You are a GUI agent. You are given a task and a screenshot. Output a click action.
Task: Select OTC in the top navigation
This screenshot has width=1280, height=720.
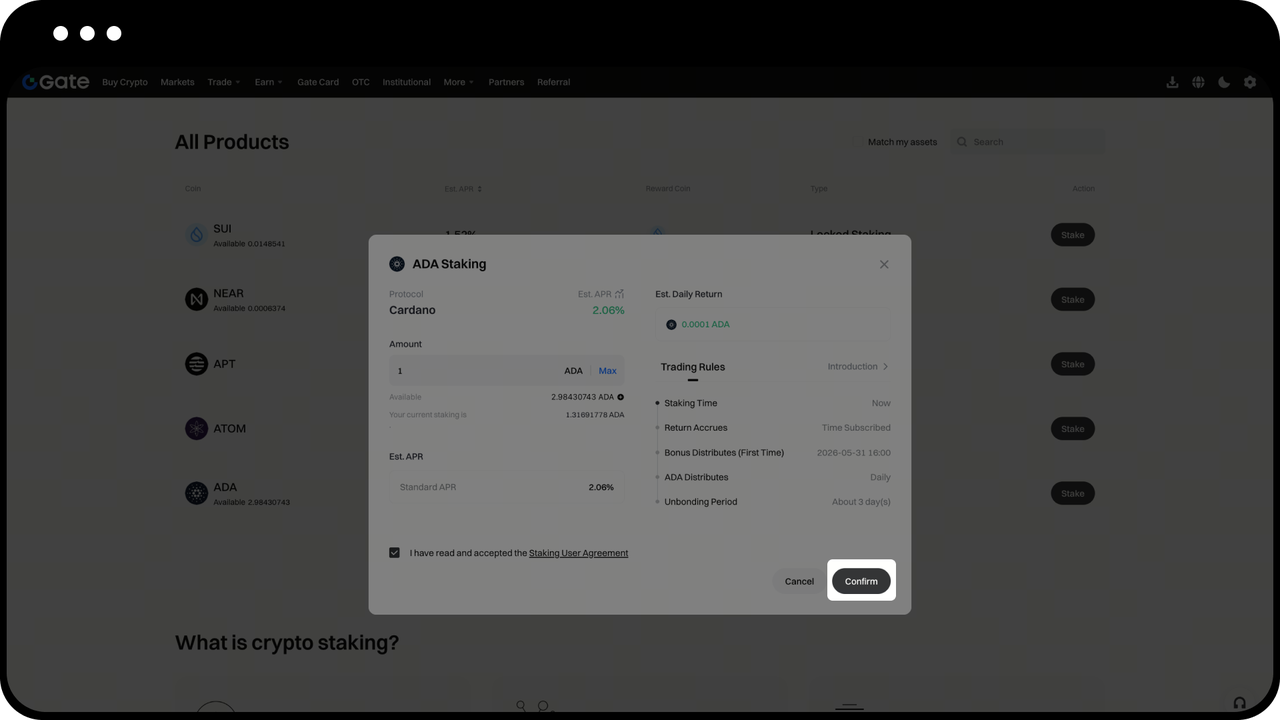click(360, 82)
